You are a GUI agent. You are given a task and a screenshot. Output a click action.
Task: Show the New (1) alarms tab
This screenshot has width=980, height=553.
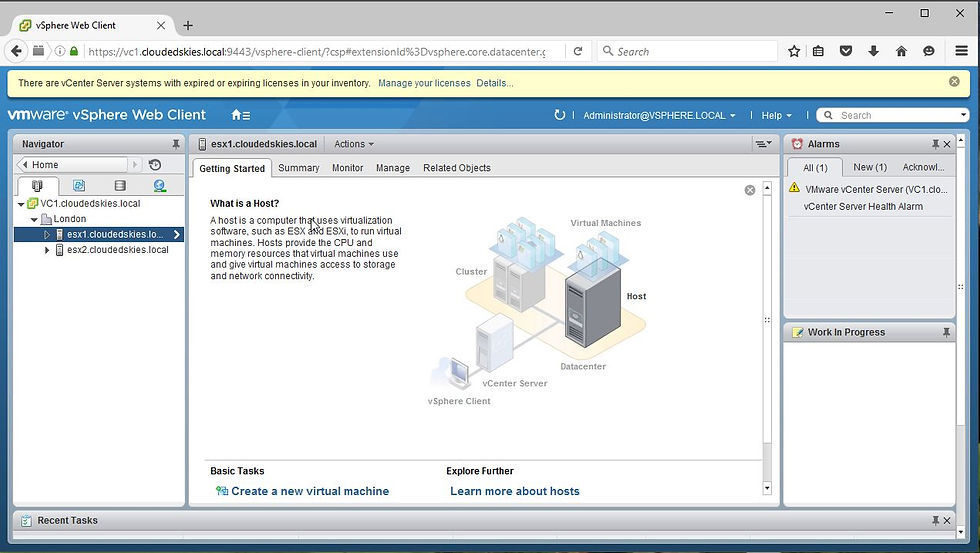(870, 167)
